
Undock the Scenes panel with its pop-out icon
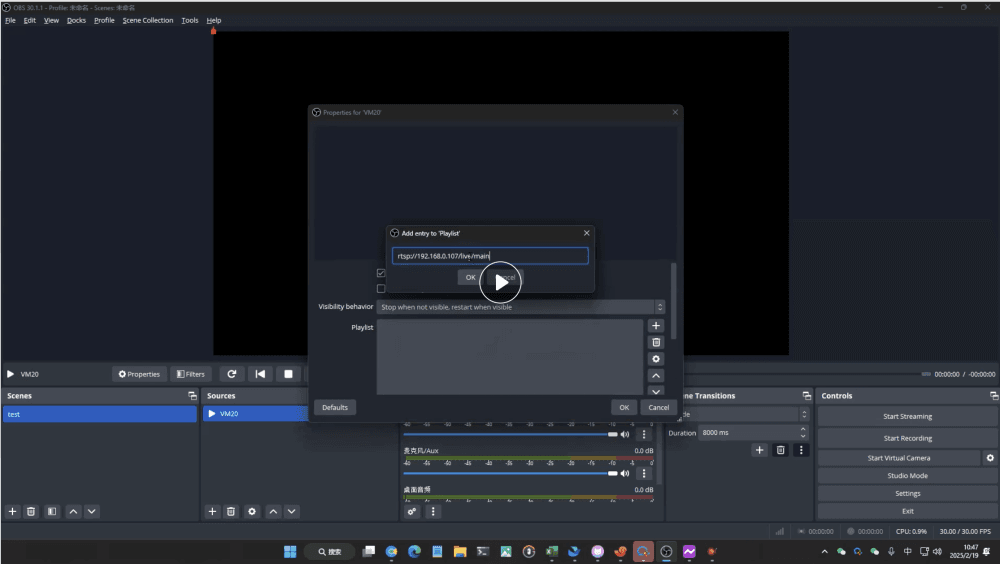(x=192, y=396)
